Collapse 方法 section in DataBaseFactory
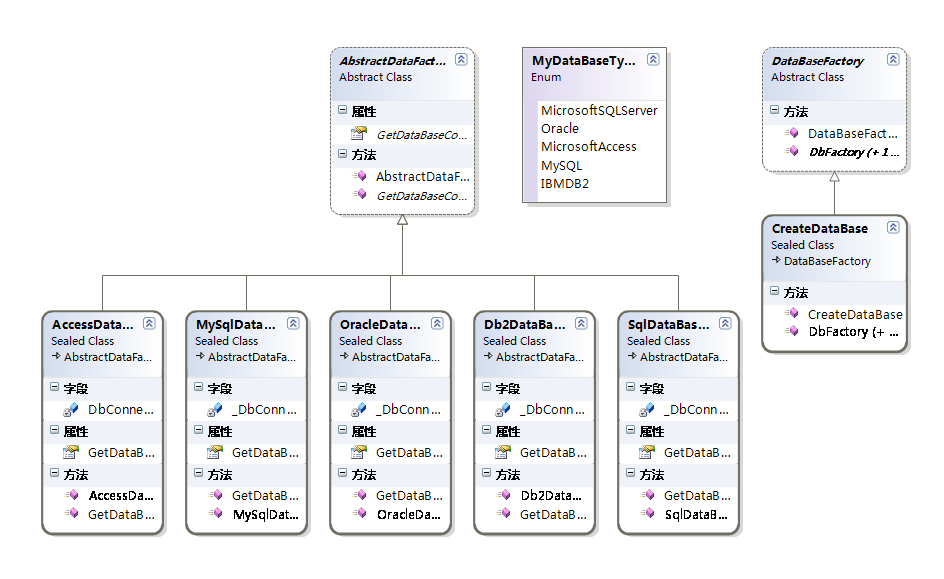 pyautogui.click(x=775, y=110)
